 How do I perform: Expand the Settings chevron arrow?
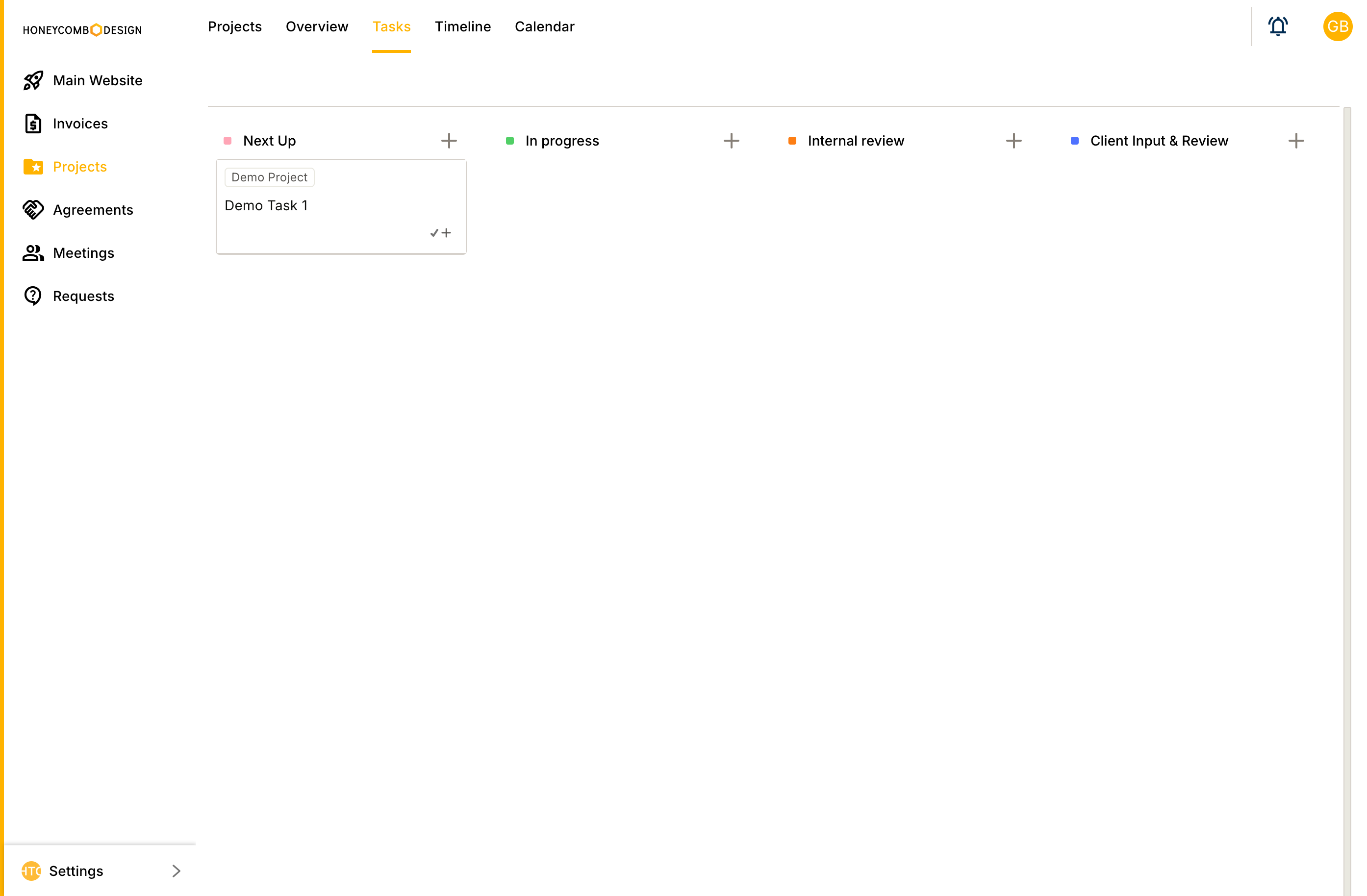coord(177,871)
